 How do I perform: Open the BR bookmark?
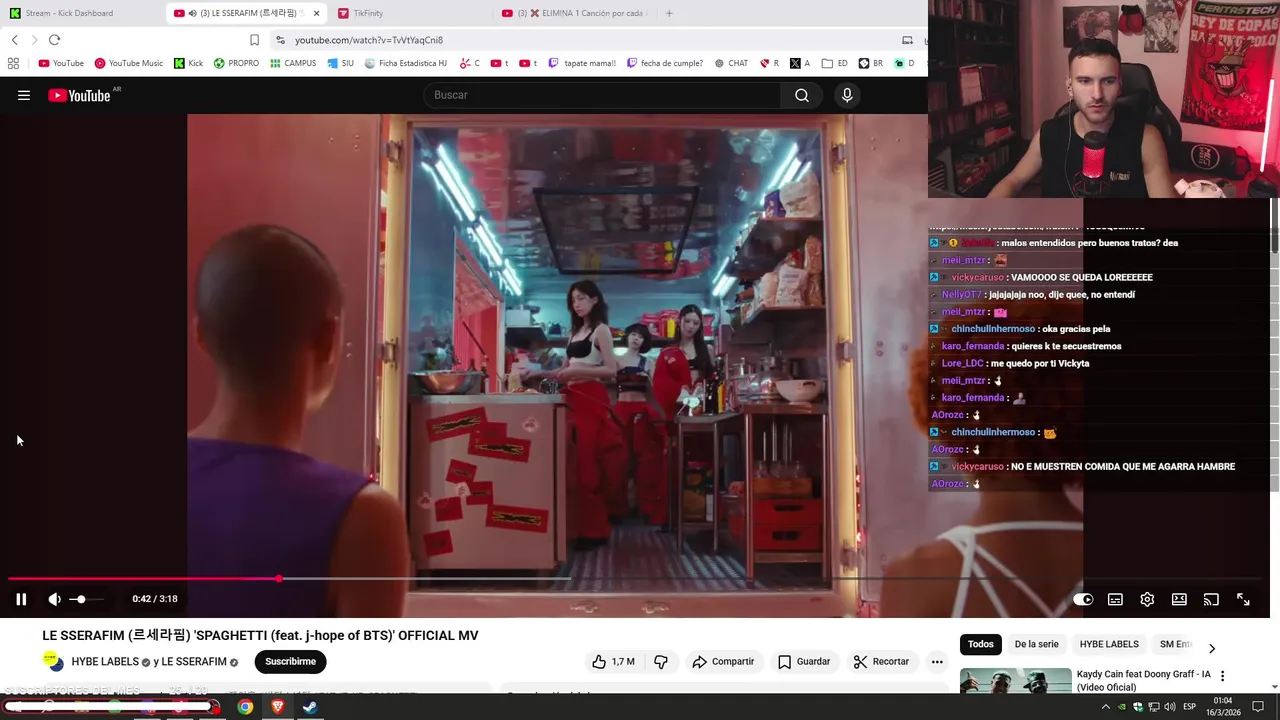871,63
